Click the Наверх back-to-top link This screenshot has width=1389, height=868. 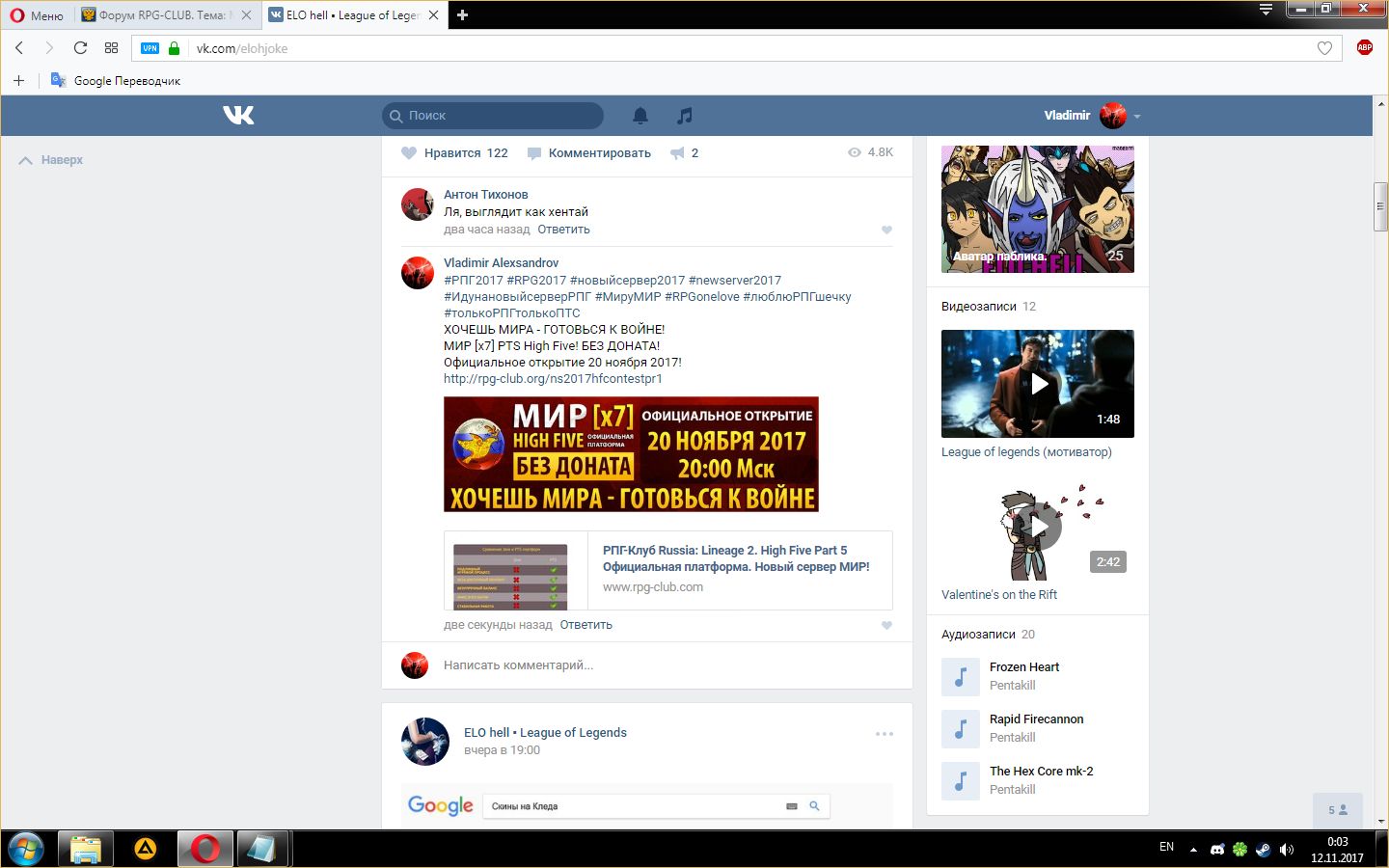tap(51, 160)
